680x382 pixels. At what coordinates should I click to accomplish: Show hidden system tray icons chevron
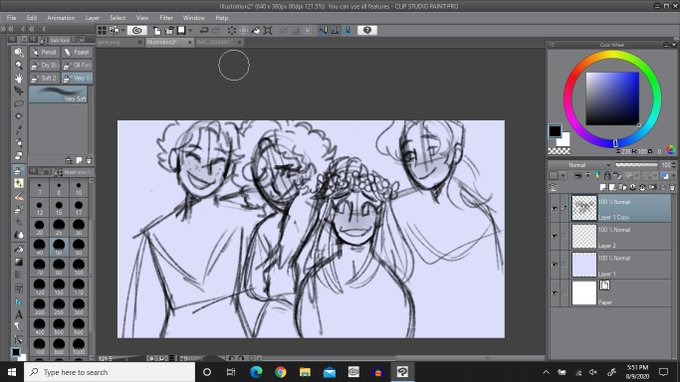pos(546,372)
